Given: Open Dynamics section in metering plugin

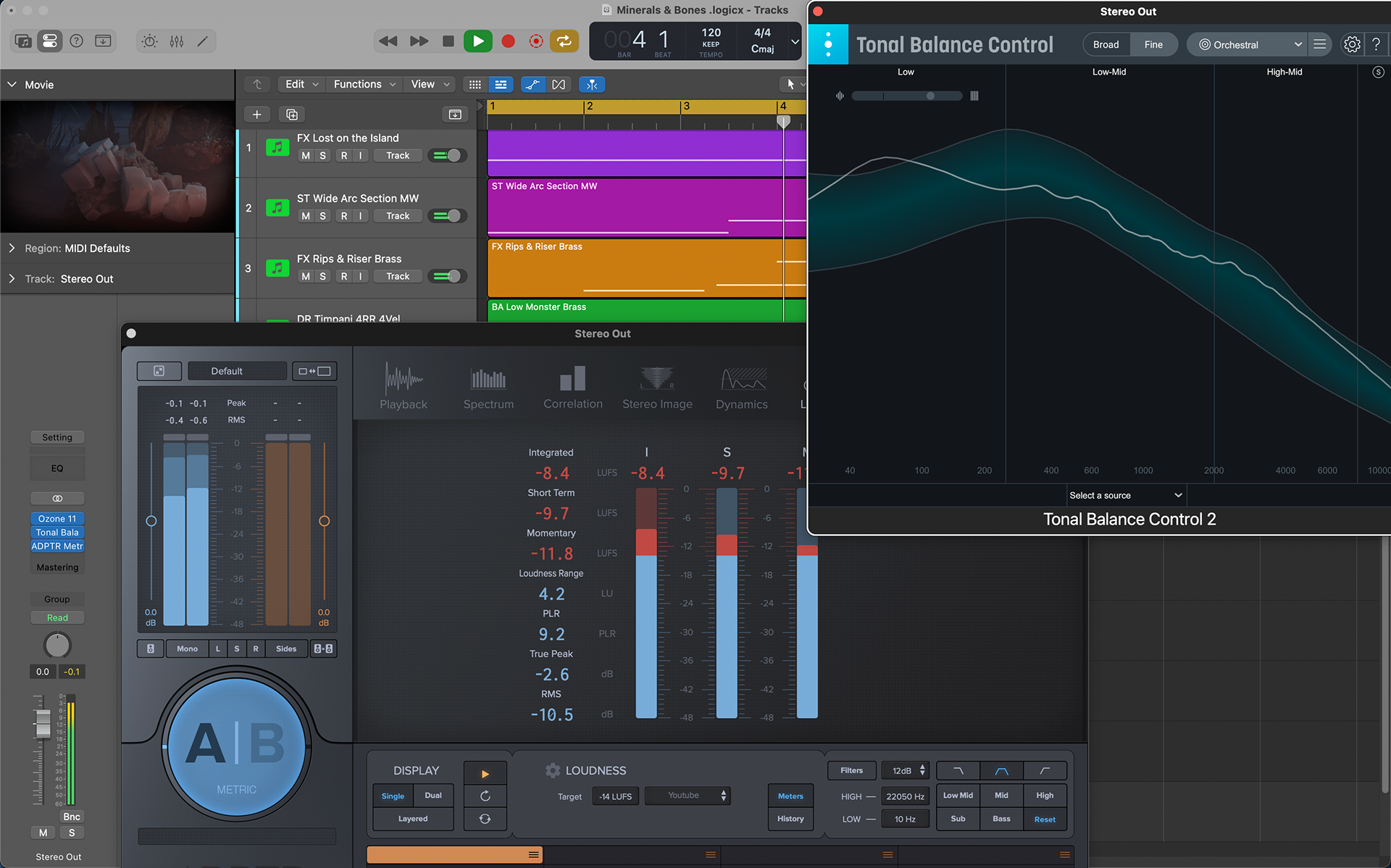Looking at the screenshot, I should point(742,387).
